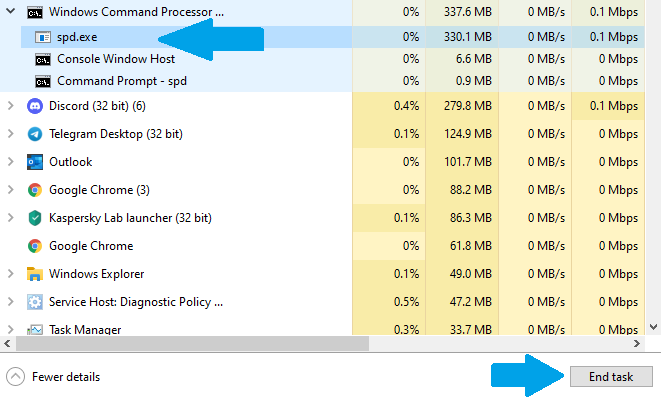Expand the Telegram Desktop process entry
The height and width of the screenshot is (401, 661).
pyautogui.click(x=11, y=134)
